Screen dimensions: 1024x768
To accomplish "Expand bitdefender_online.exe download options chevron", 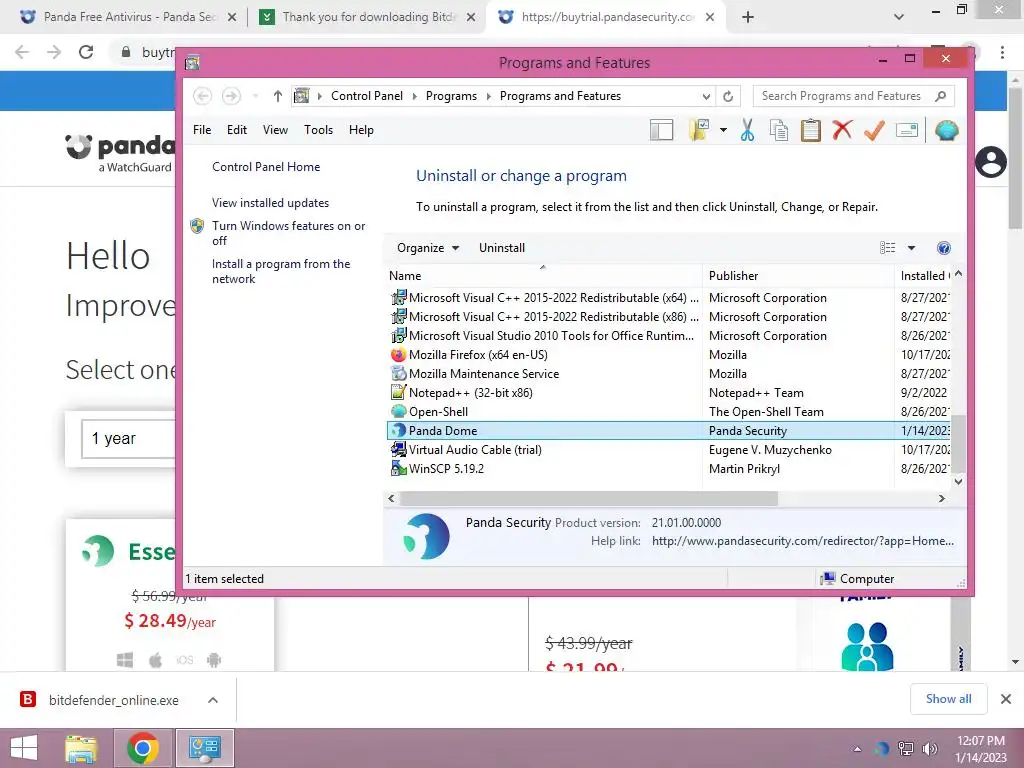I will click(x=213, y=700).
